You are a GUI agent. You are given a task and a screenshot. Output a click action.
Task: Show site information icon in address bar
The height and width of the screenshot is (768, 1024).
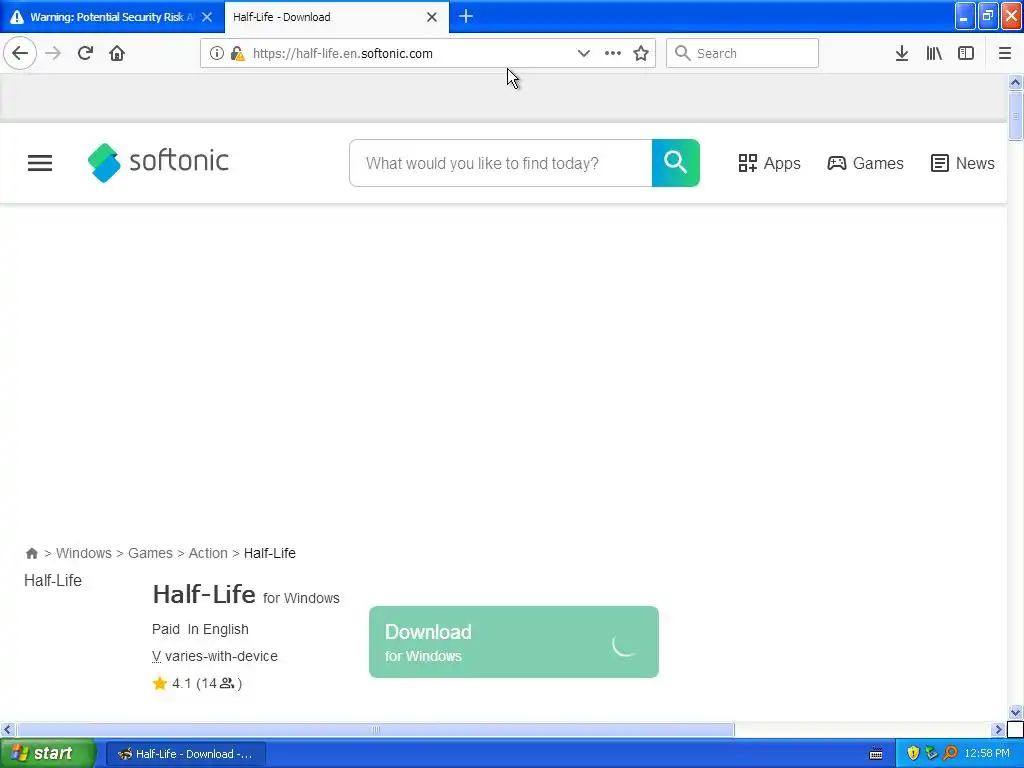(x=217, y=54)
